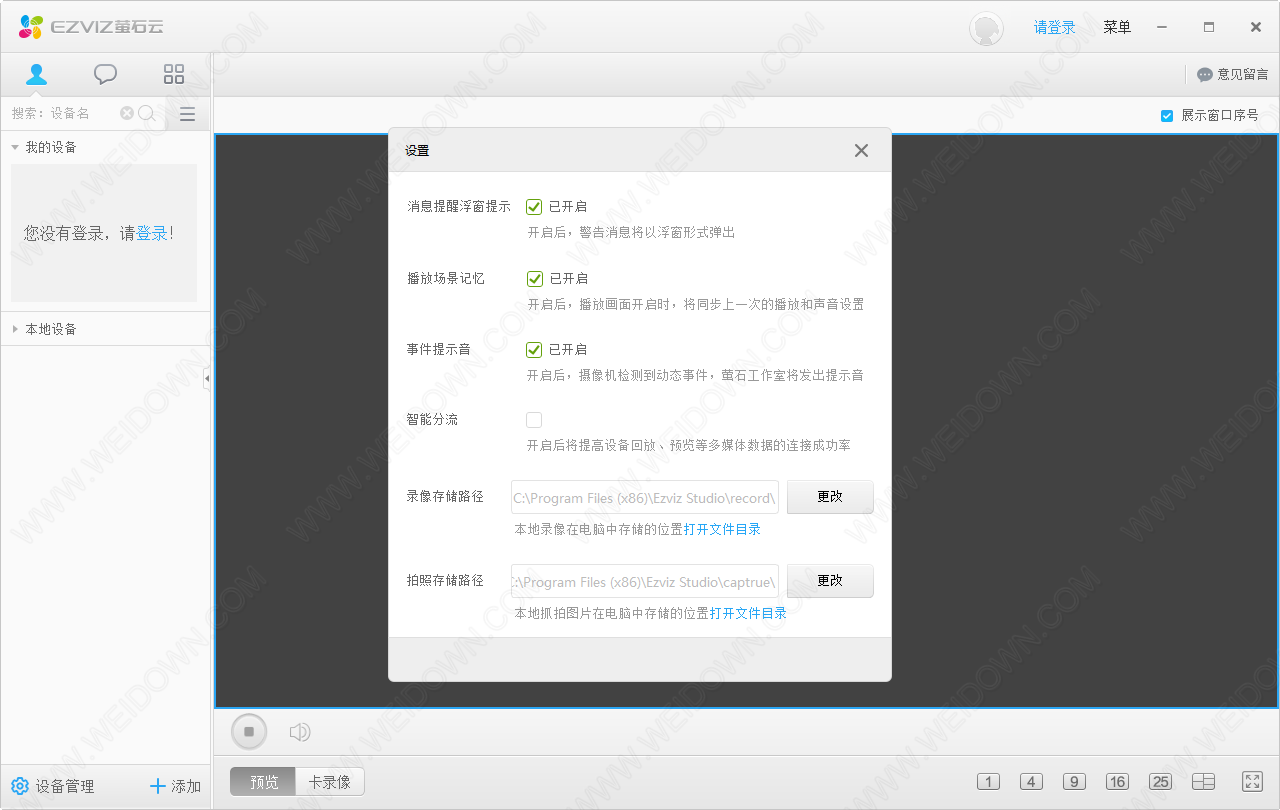Click the 拍照存储路径 path field
1280x810 pixels.
(645, 581)
